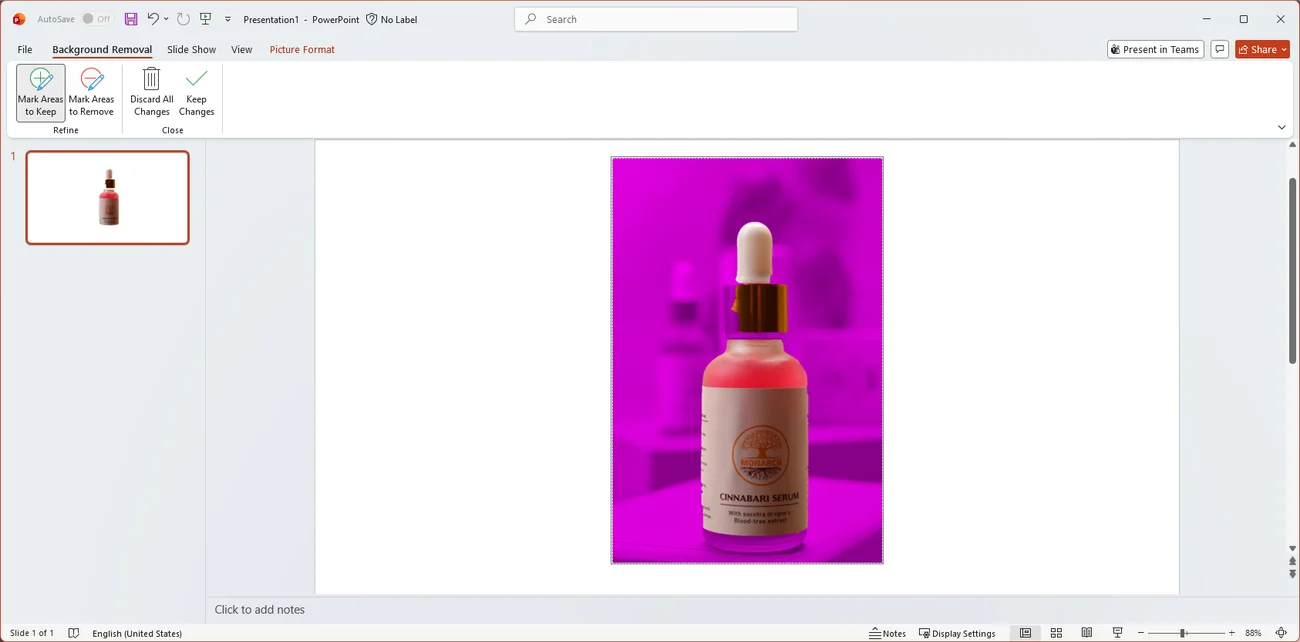Screen dimensions: 1300x642
Task: Open the Customize Quick Access Toolbar dropdown
Action: coord(228,19)
